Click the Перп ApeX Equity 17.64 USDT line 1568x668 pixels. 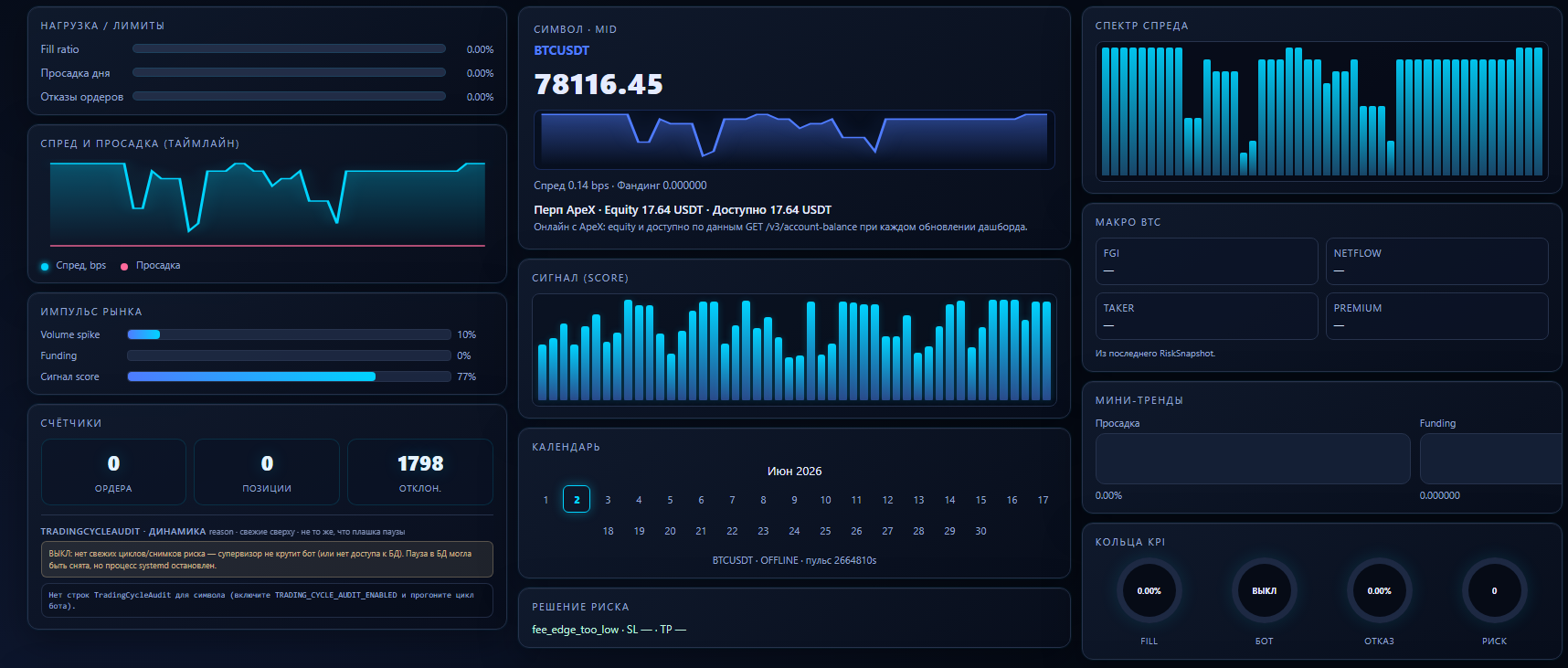pos(683,210)
